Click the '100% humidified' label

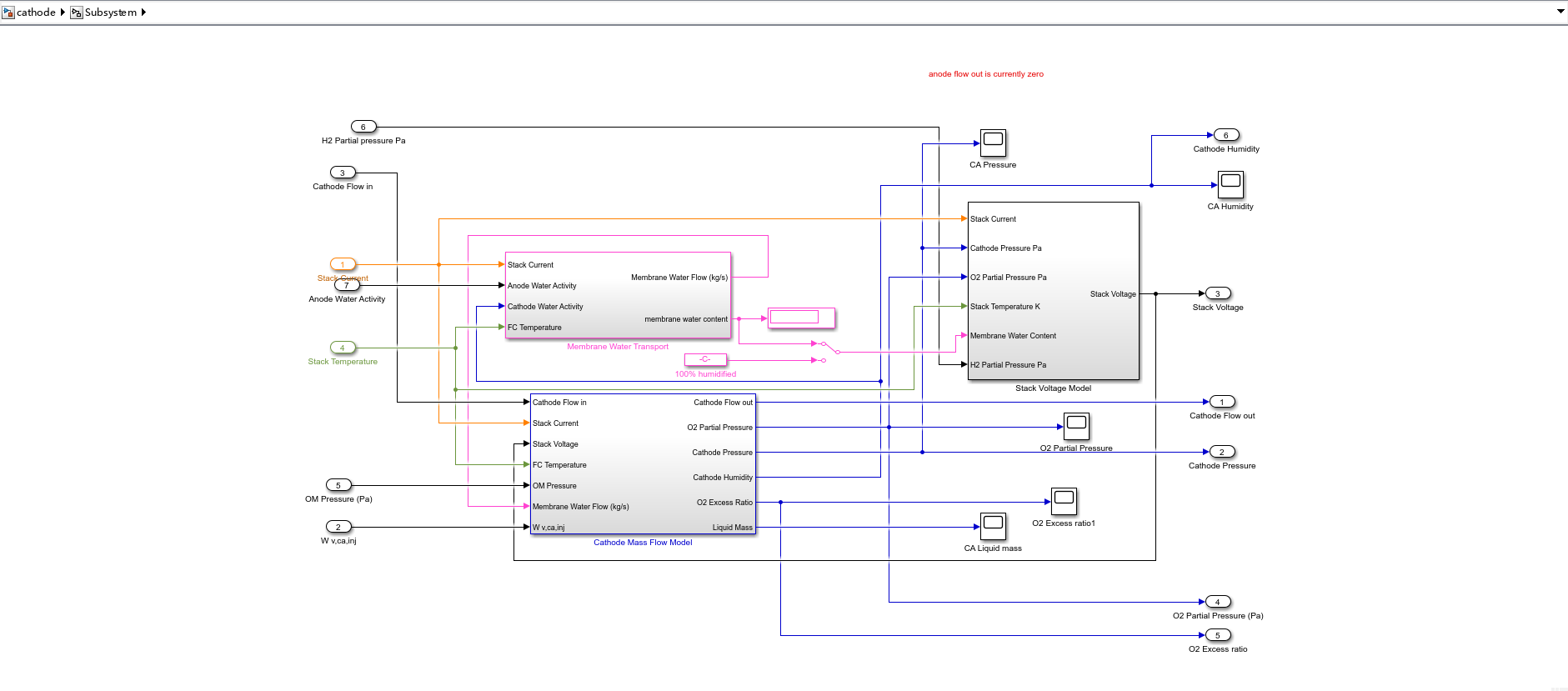pyautogui.click(x=705, y=374)
